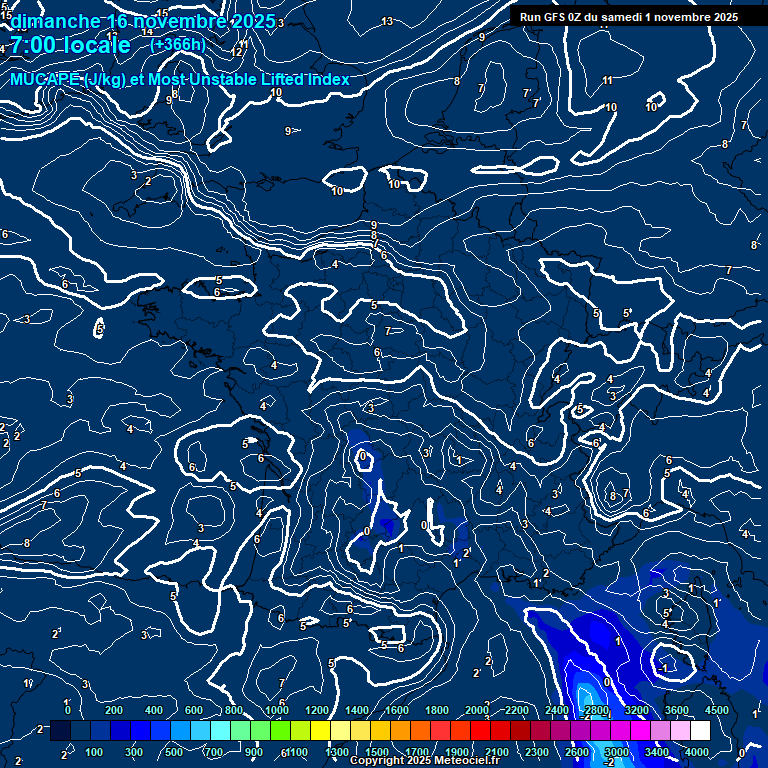Click the '800' legend value
The width and height of the screenshot is (768, 768).
pos(234,710)
